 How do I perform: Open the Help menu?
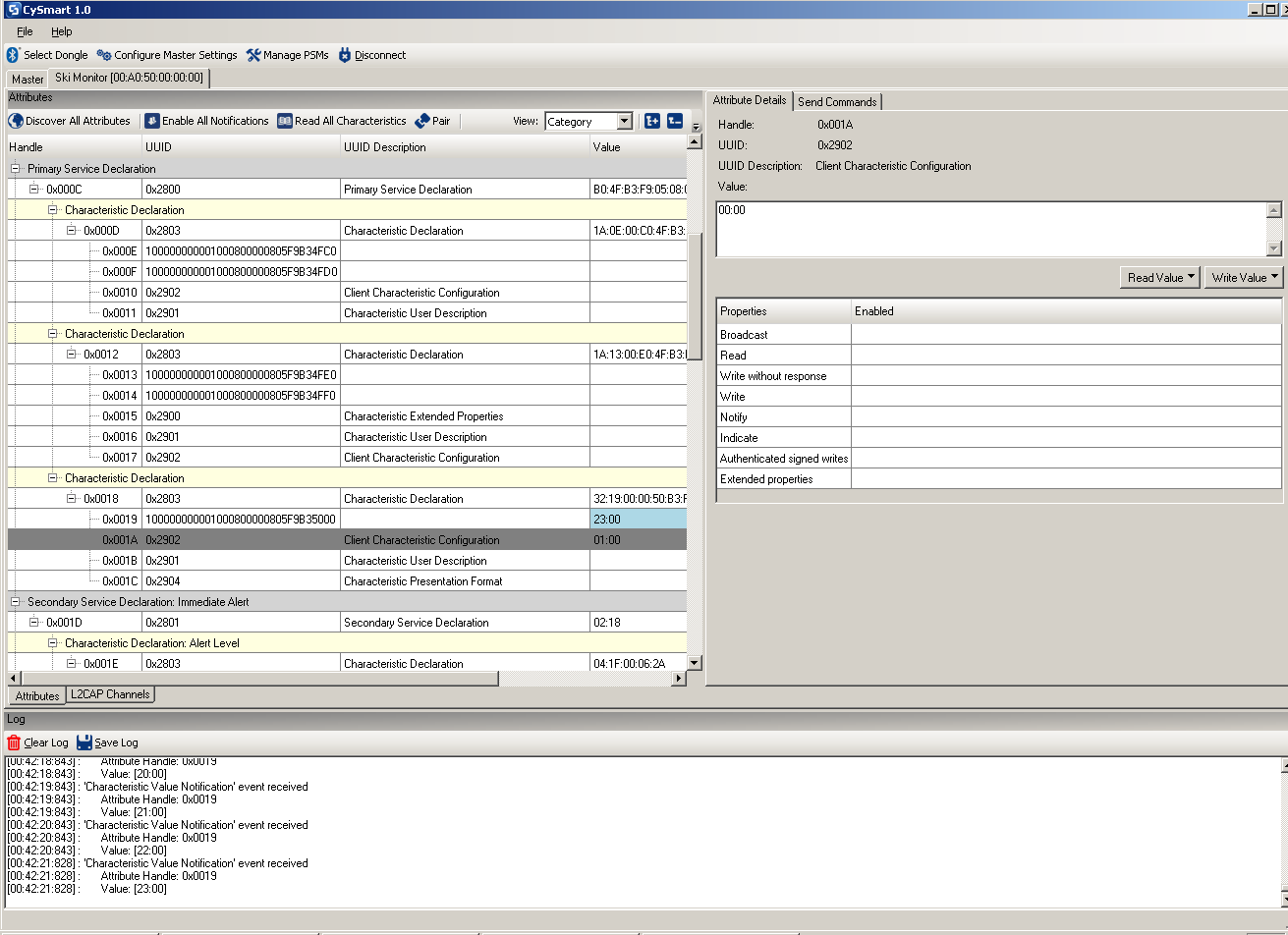[62, 32]
